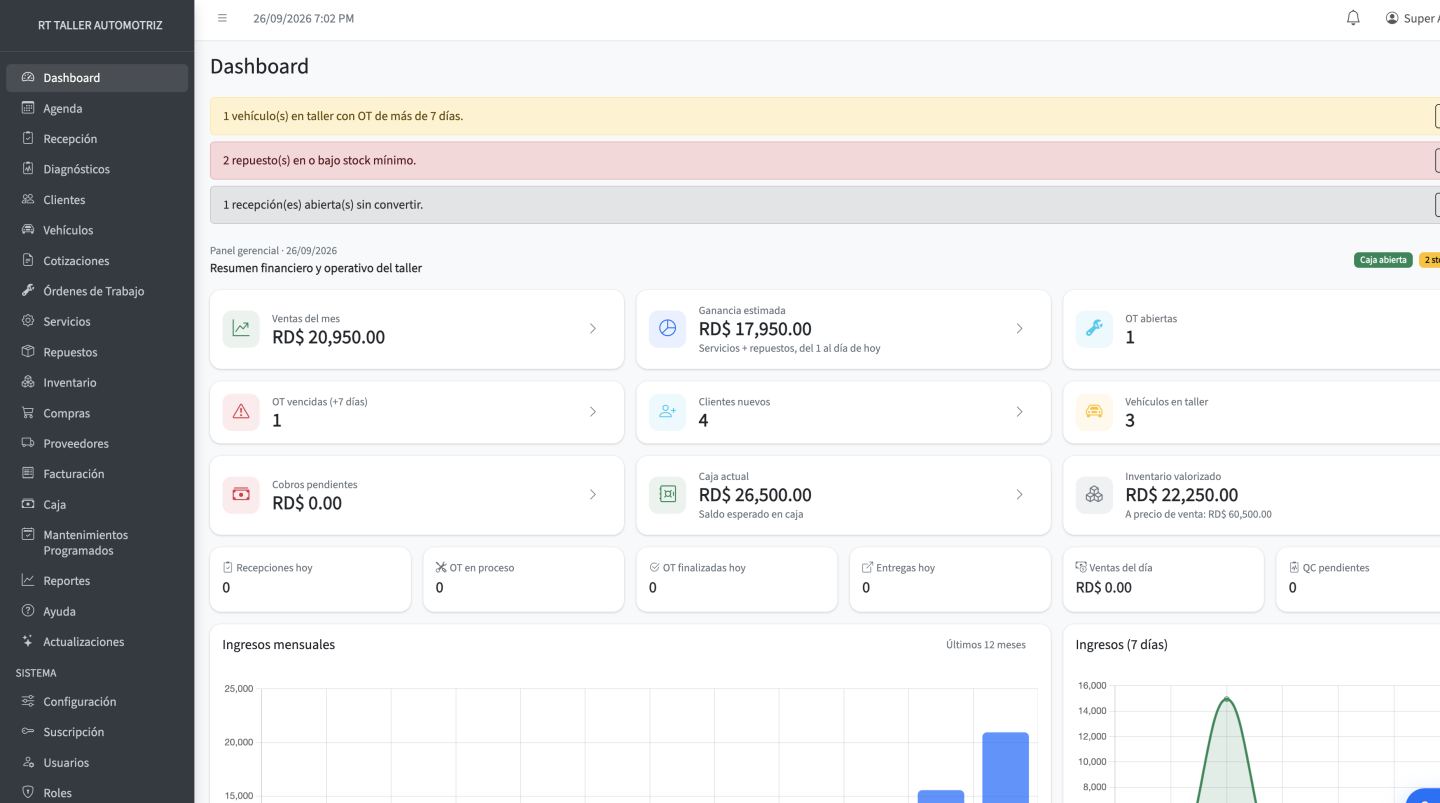Click the Vehículos car icon in sidebar
This screenshot has width=1440, height=803.
28,230
